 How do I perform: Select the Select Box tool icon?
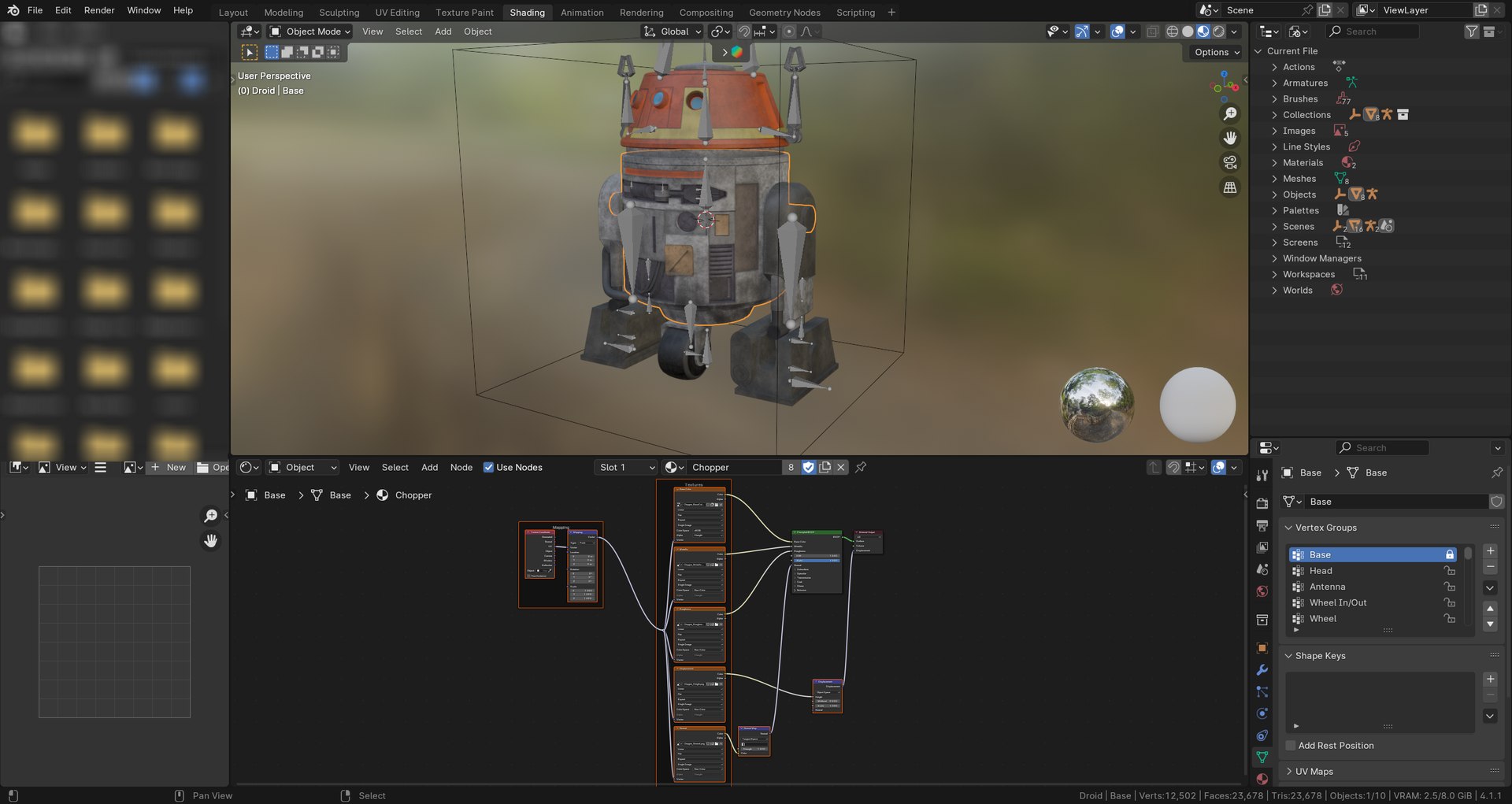[x=249, y=52]
